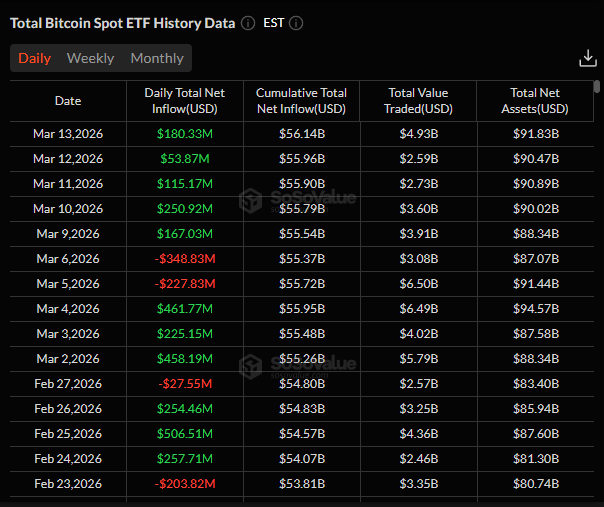Select the Mar 13,2026 date cell

click(x=68, y=134)
